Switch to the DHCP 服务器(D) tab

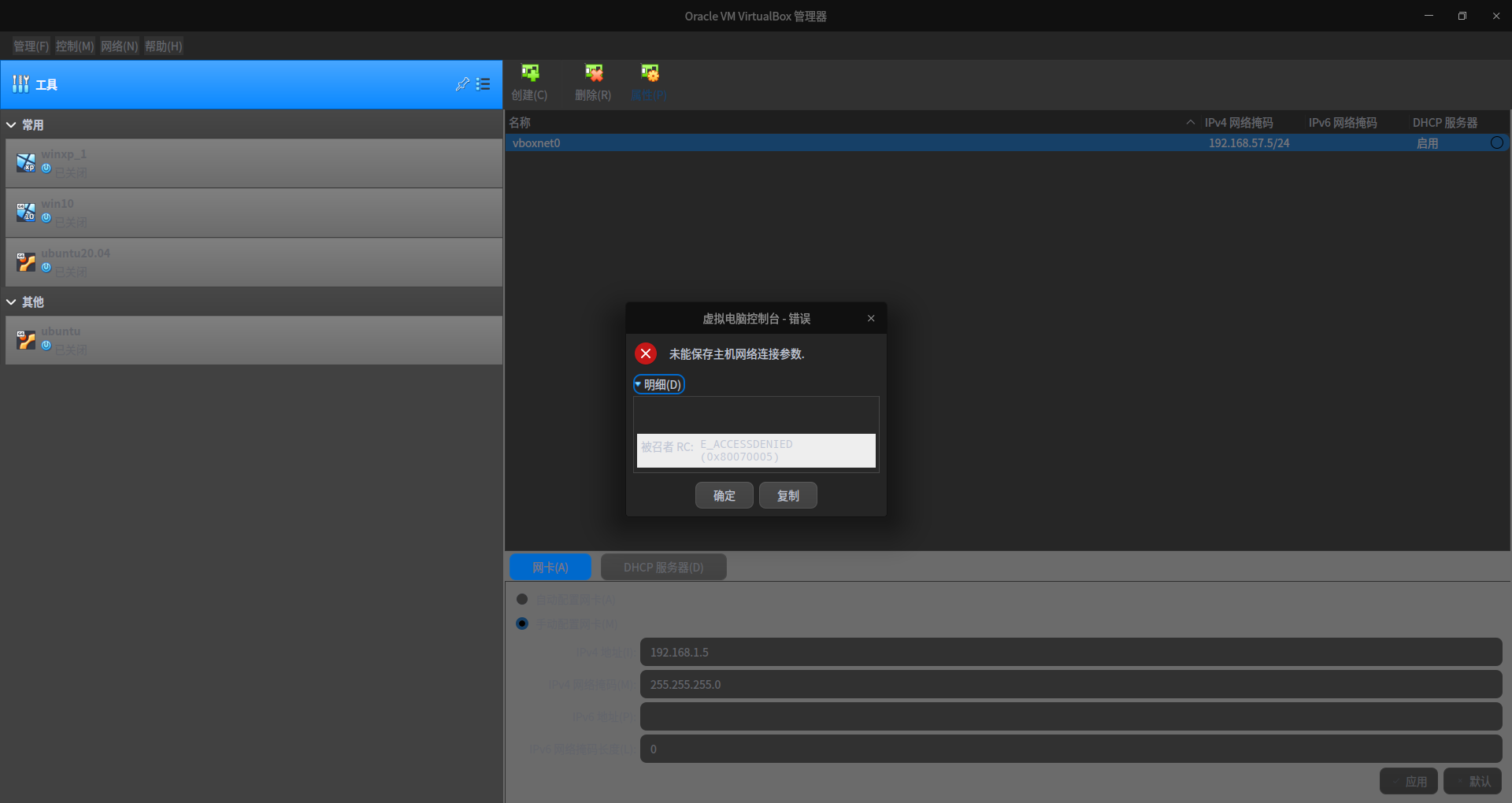click(662, 567)
